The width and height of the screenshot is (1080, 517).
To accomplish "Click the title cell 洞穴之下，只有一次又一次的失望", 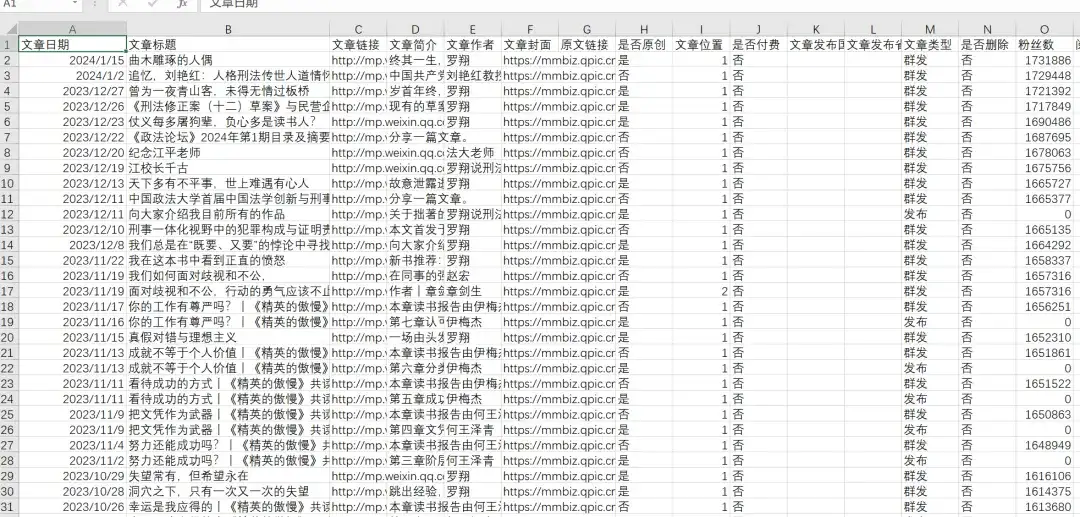I will [x=228, y=492].
